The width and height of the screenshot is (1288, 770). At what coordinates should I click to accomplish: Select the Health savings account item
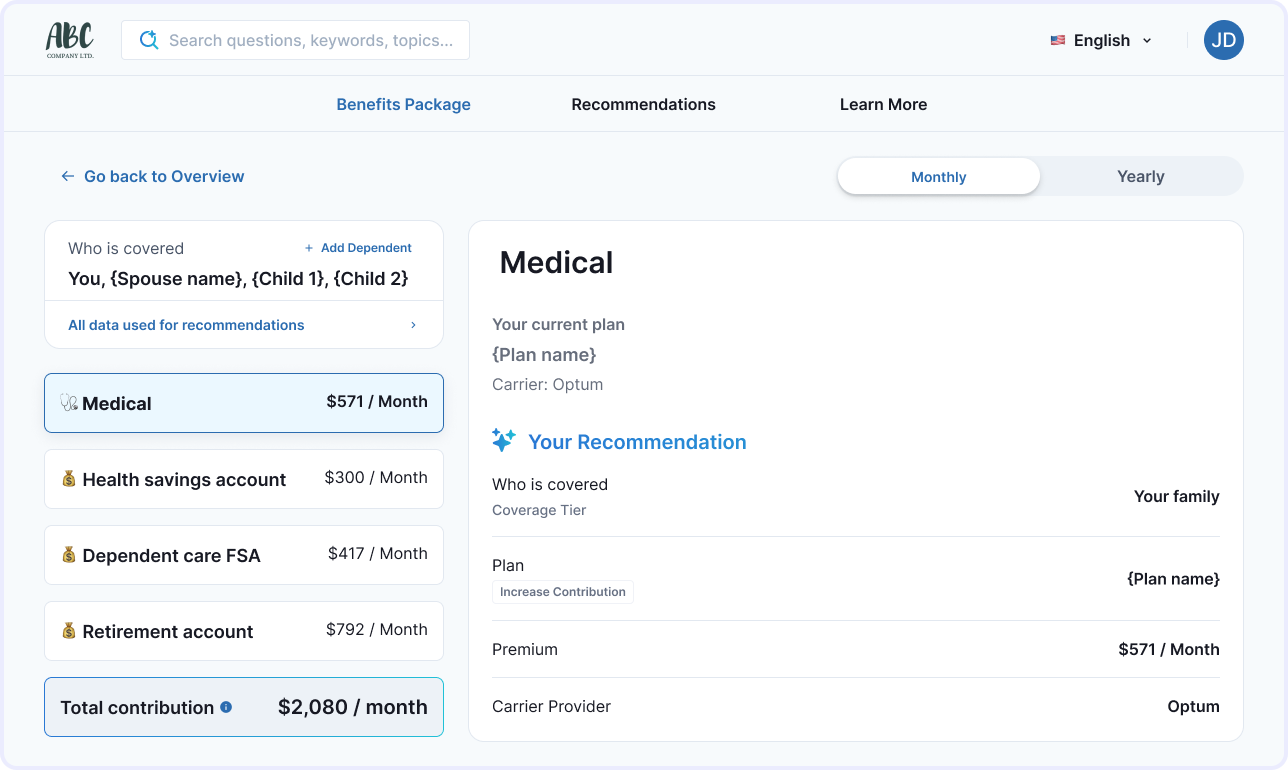(x=244, y=479)
